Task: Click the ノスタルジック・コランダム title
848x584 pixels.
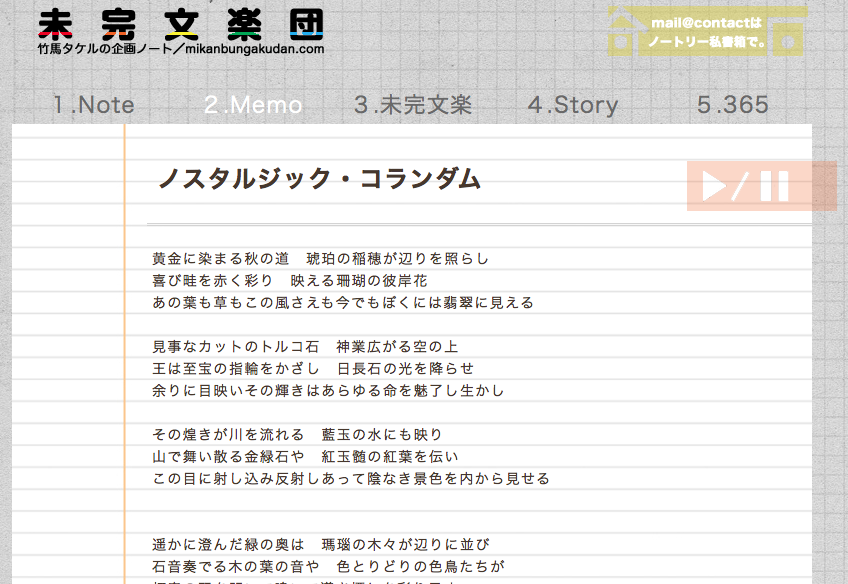Action: pos(320,179)
